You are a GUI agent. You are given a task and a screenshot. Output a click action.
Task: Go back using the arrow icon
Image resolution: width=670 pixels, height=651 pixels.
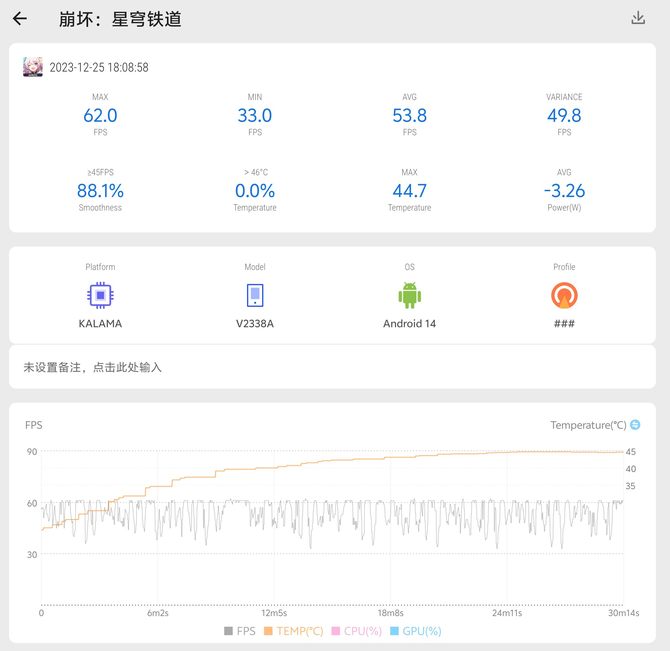point(20,19)
